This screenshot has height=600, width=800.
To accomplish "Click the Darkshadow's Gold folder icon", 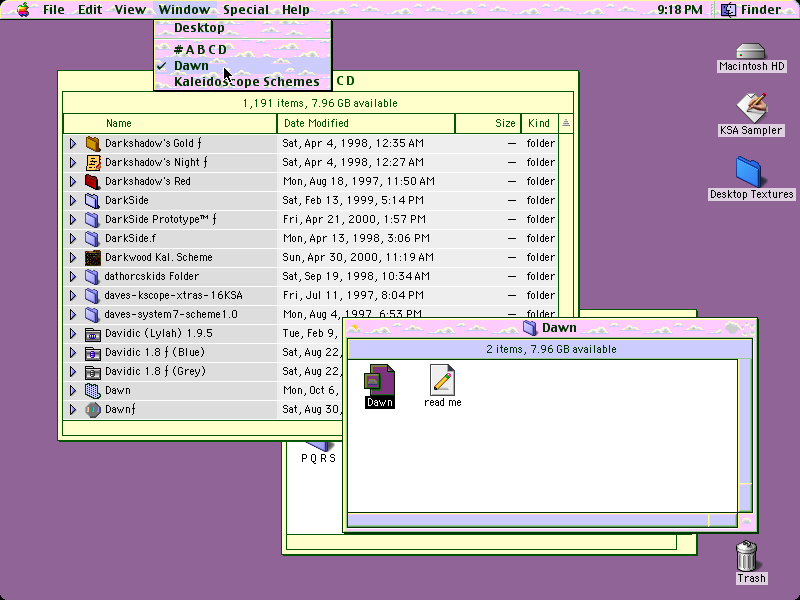I will [x=92, y=143].
